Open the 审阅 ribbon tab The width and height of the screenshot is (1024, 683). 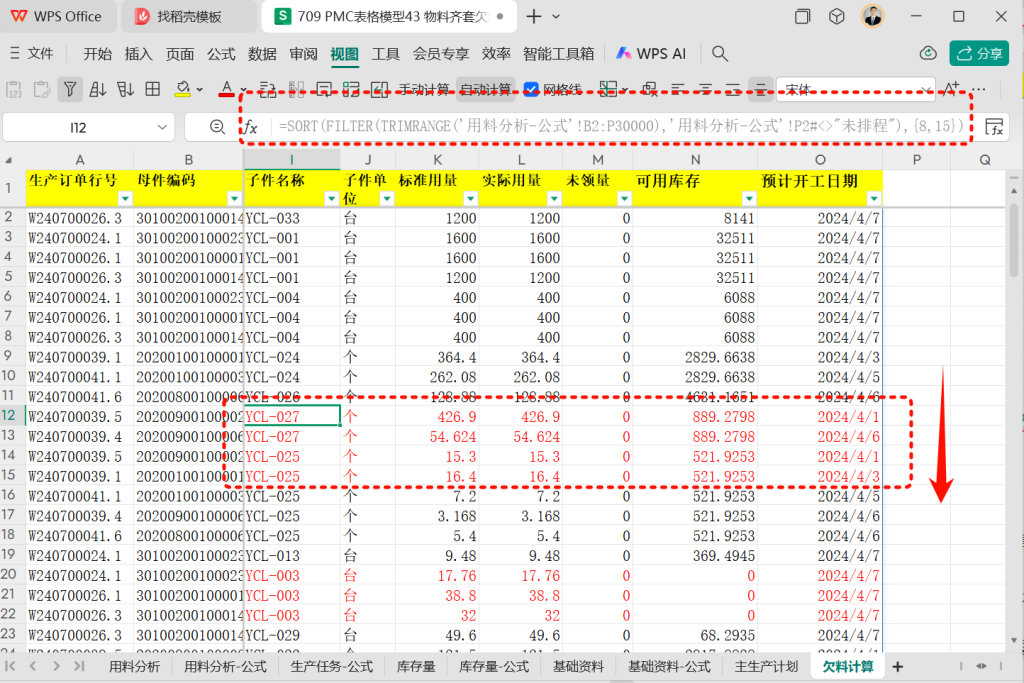click(303, 54)
